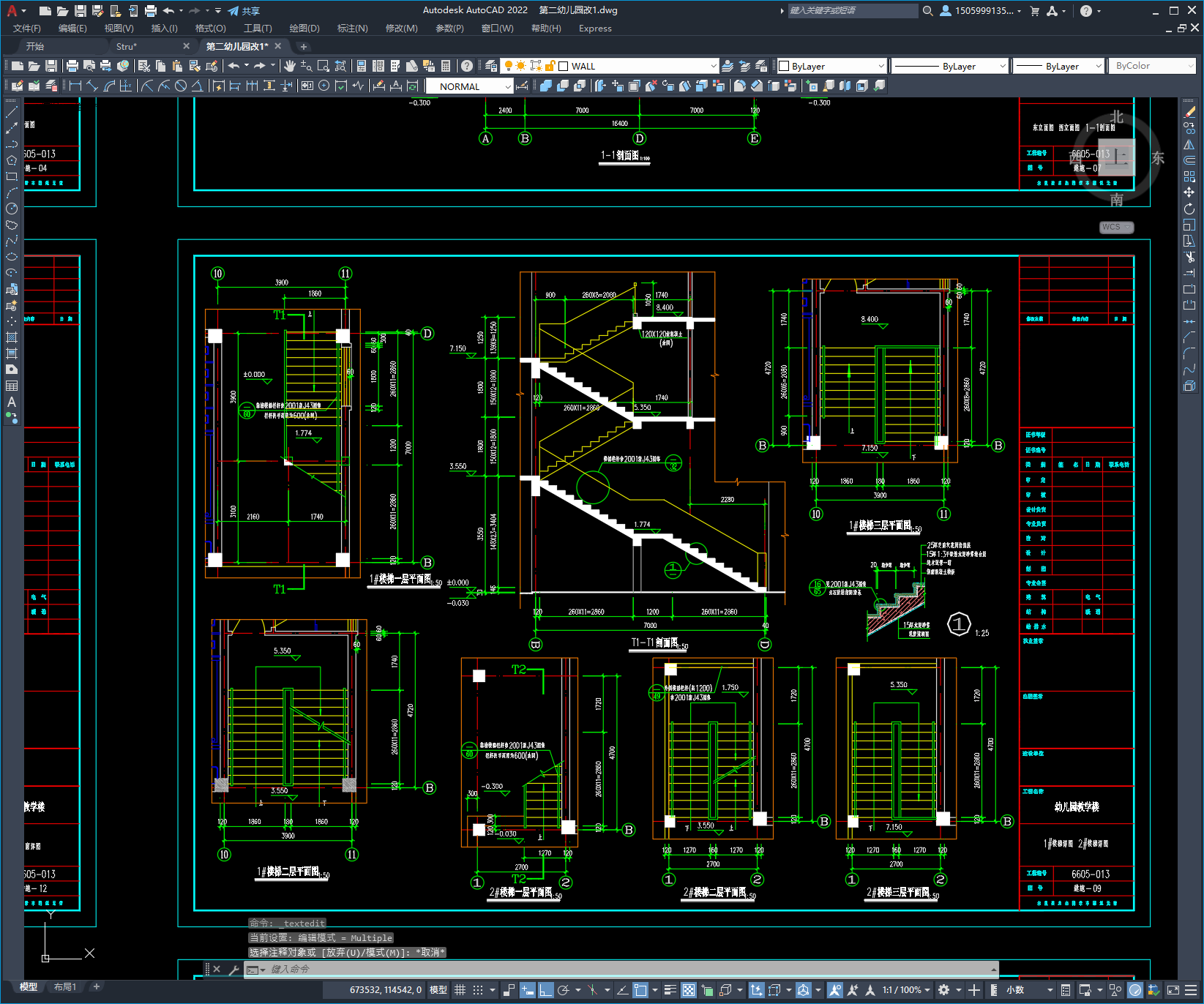Select the Diameter dimension tool
The image size is (1204, 1004).
coord(181,86)
